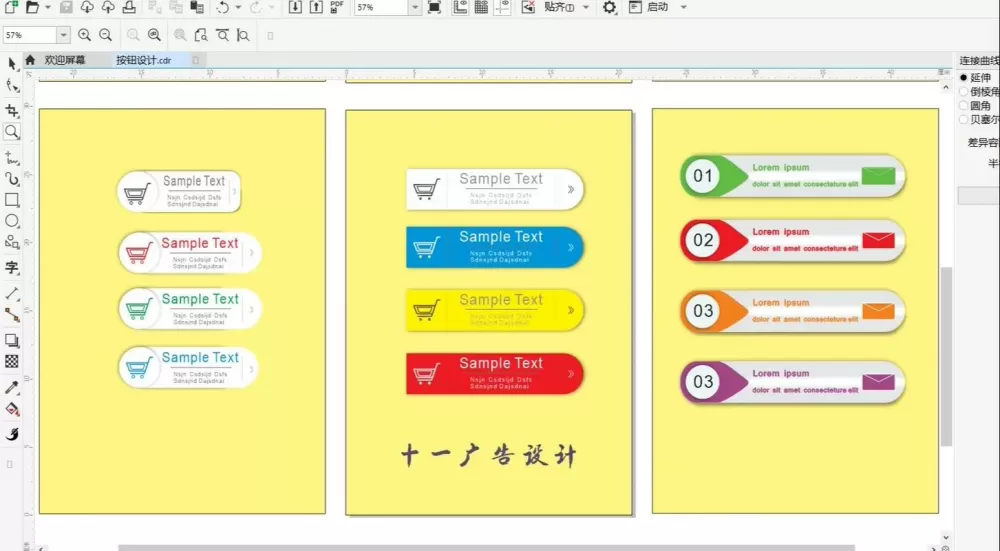The width and height of the screenshot is (1000, 551).
Task: Select the Crop tool
Action: point(12,110)
